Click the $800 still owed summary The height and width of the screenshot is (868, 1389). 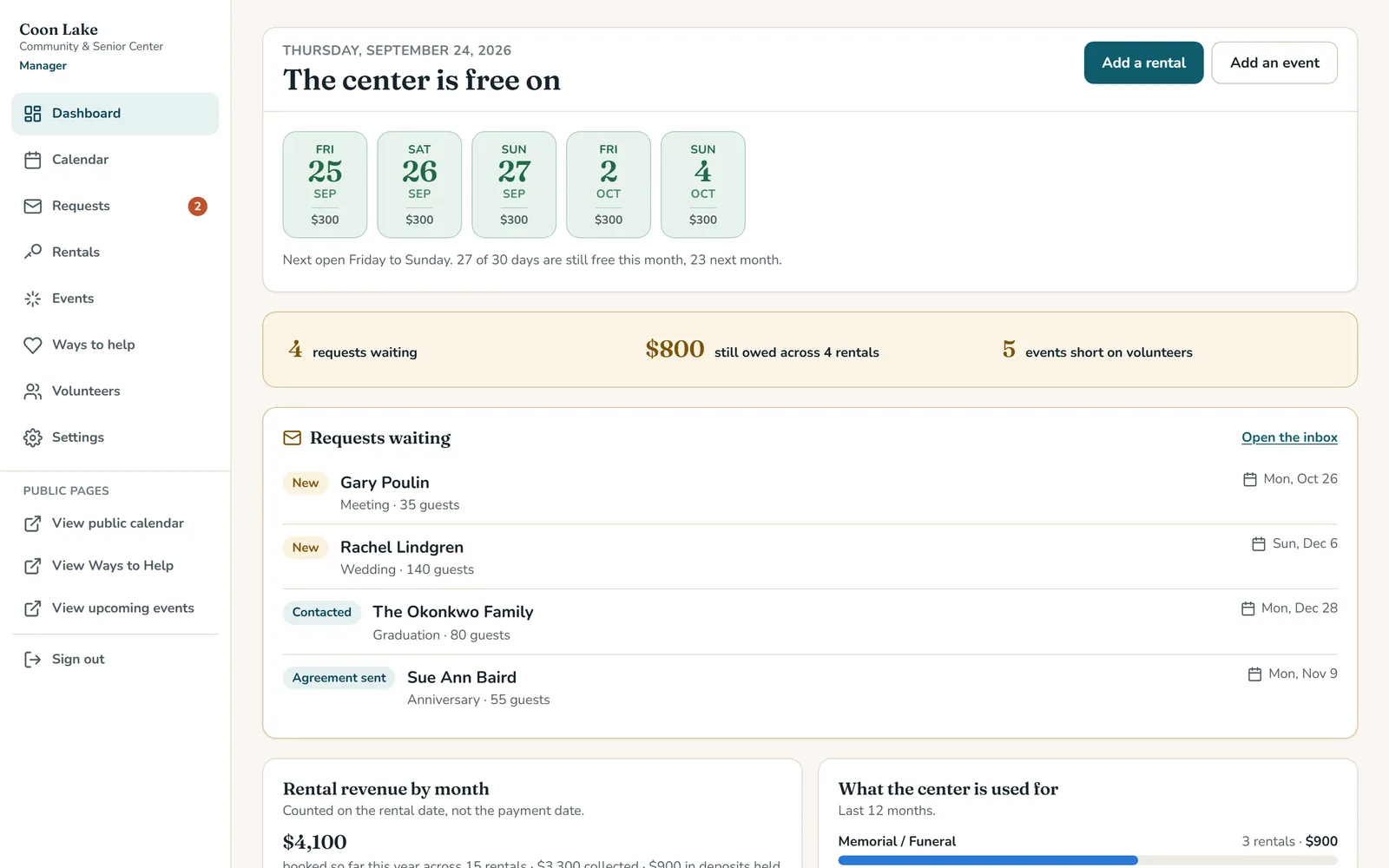tap(762, 350)
